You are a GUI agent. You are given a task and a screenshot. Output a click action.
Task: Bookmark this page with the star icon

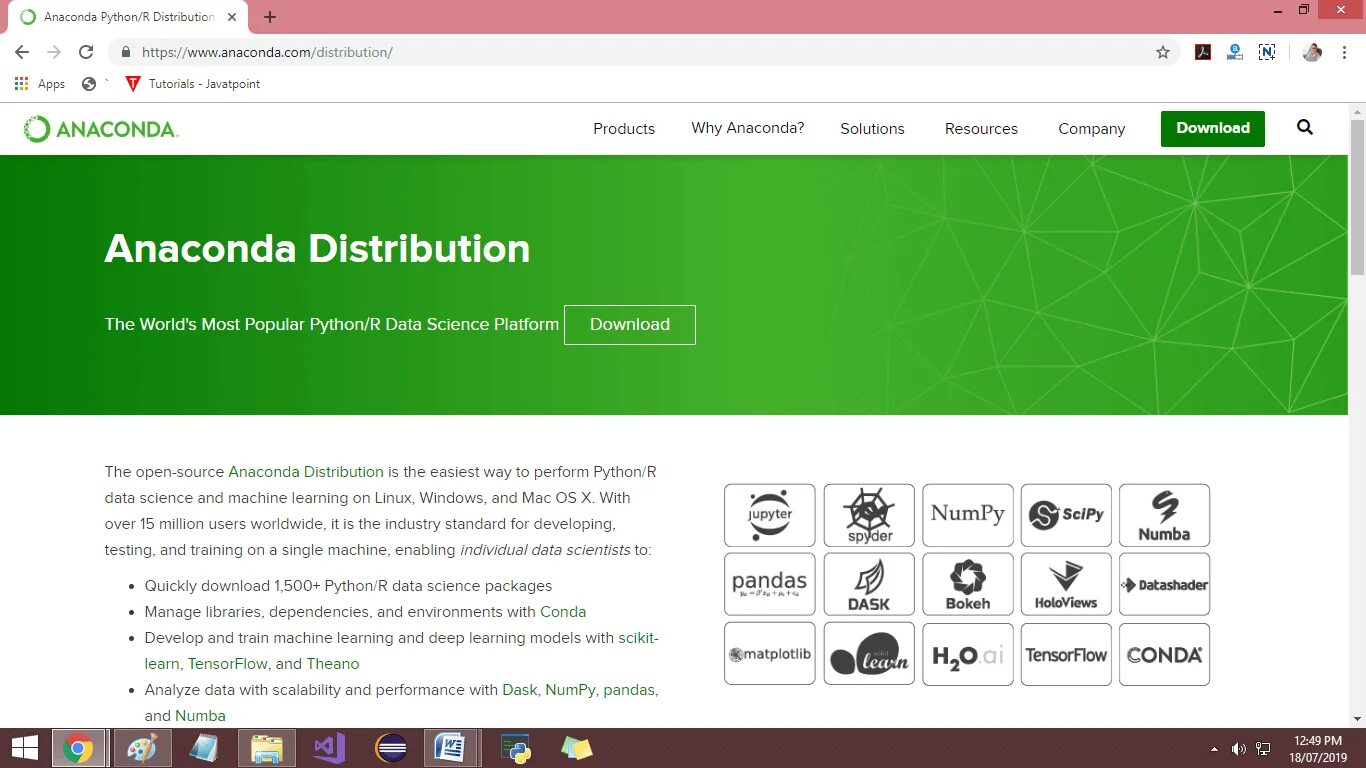(1163, 52)
